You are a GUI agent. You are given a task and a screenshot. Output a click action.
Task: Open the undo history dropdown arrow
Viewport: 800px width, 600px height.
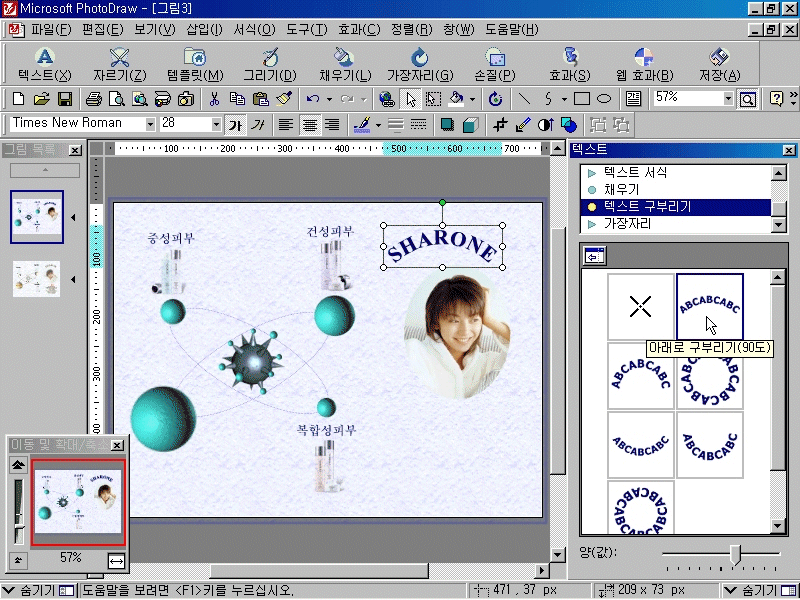pos(329,99)
